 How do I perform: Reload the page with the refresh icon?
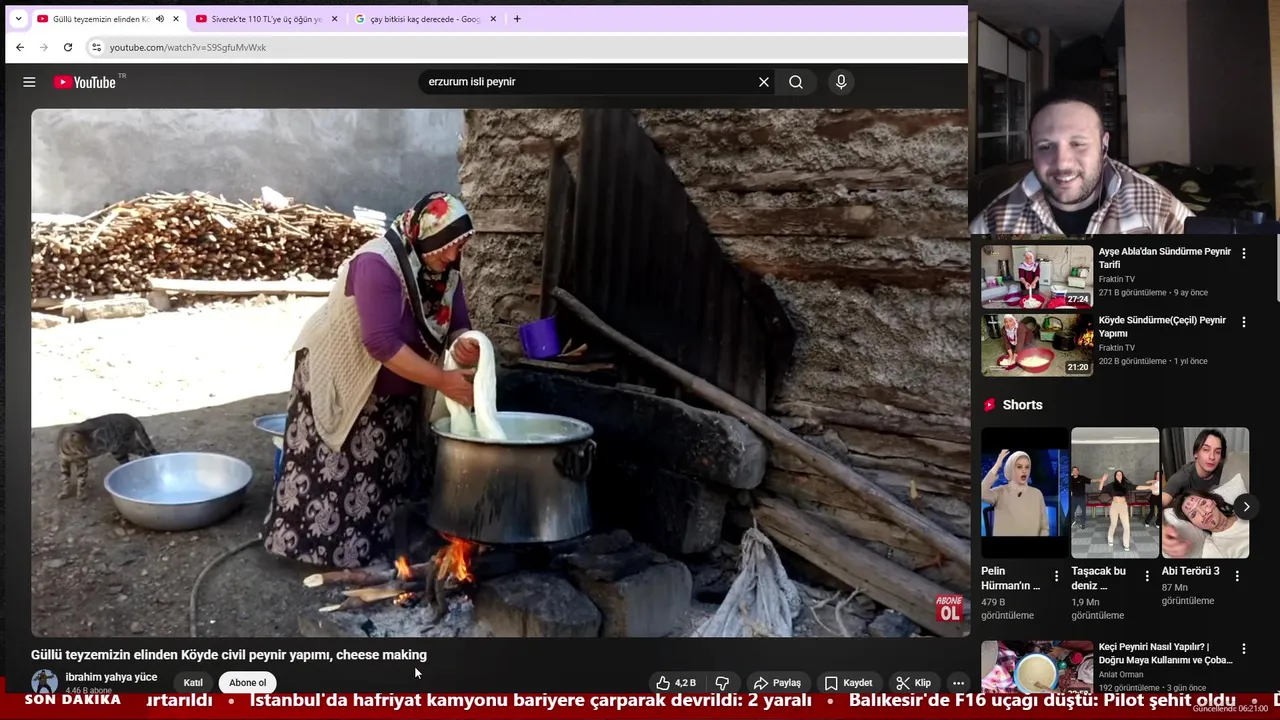click(68, 47)
